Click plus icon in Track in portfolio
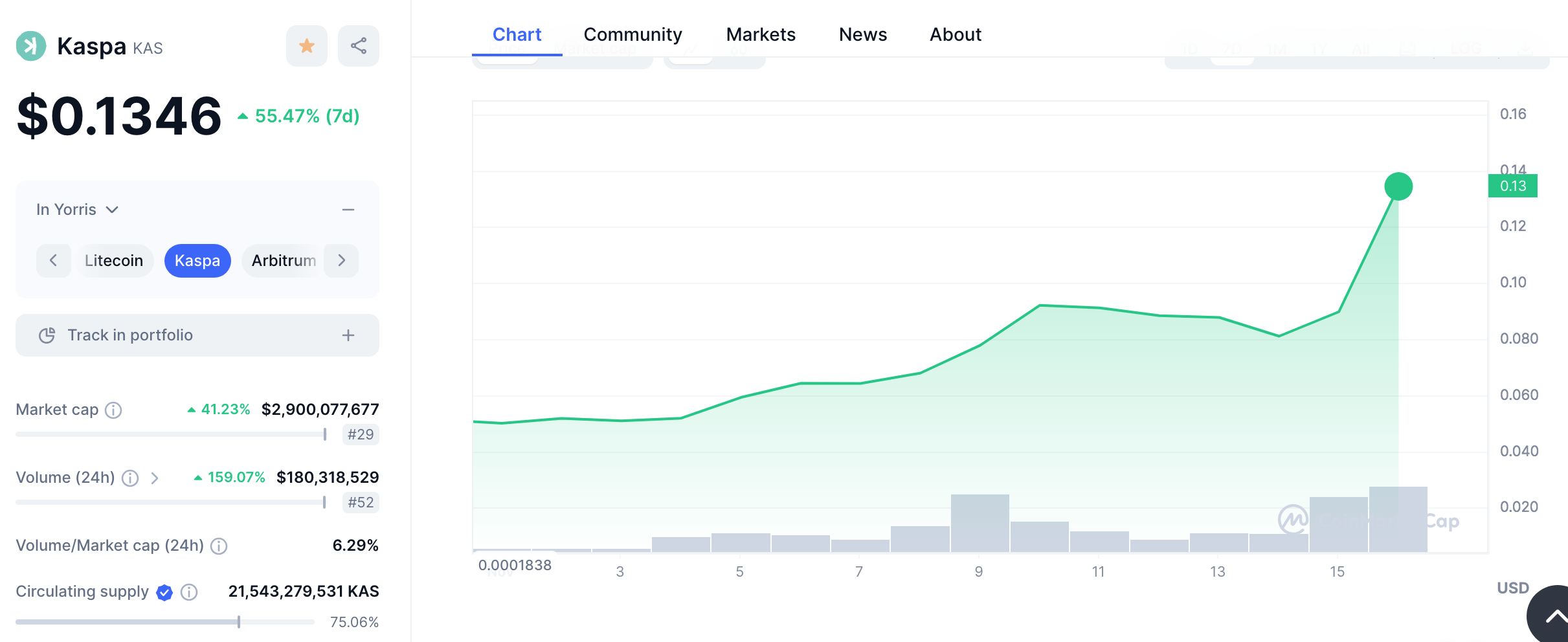Viewport: 1568px width, 642px height. [x=348, y=335]
